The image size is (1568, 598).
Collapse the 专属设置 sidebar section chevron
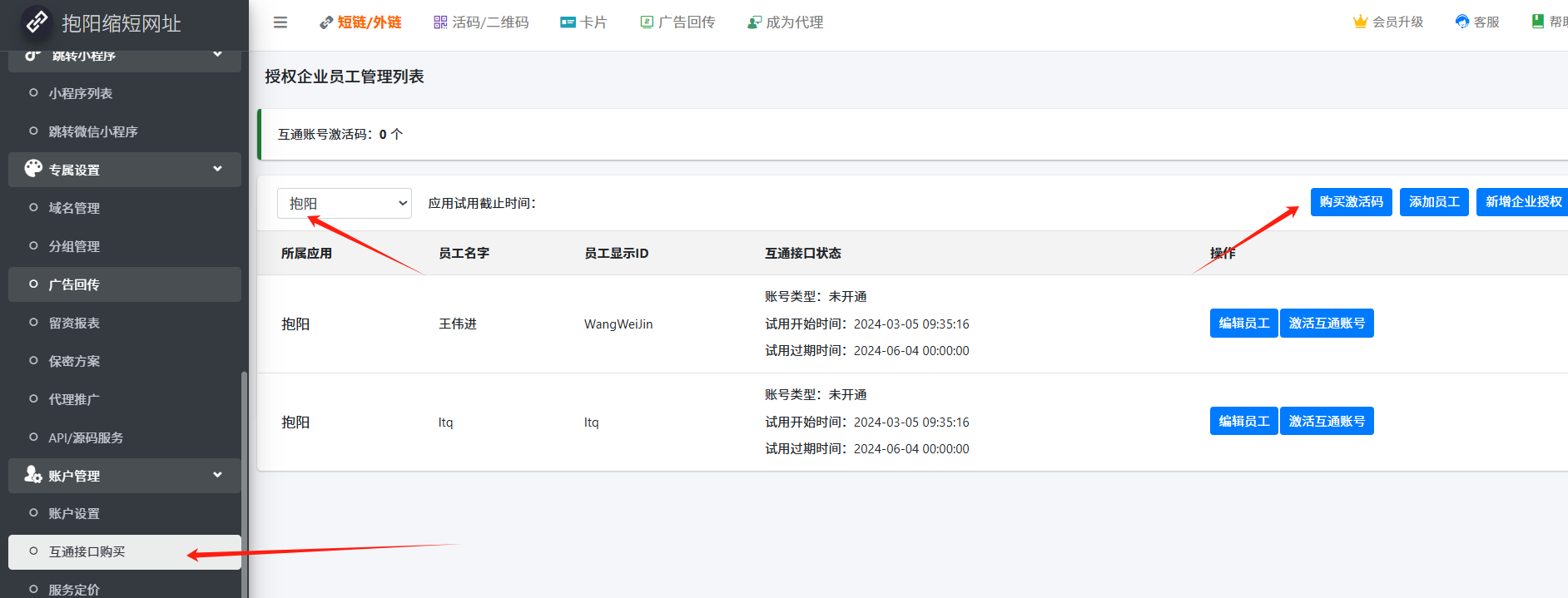(x=217, y=169)
